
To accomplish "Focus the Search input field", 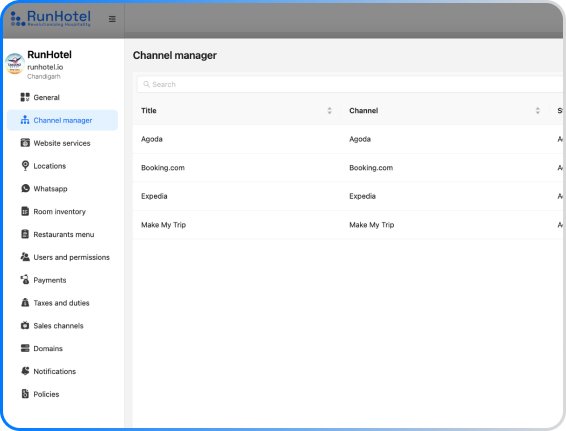I will (349, 84).
